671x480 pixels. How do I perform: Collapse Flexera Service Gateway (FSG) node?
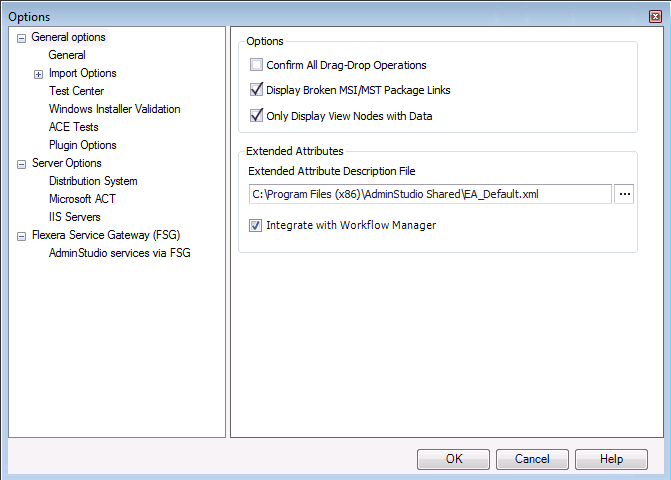21,236
